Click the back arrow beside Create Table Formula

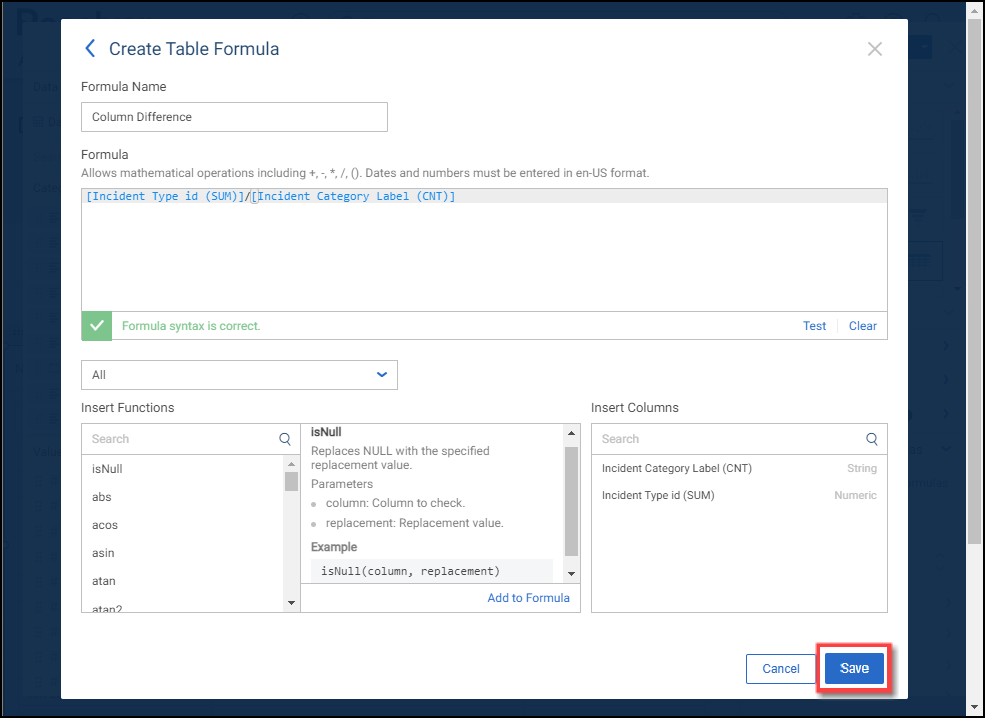(x=91, y=48)
